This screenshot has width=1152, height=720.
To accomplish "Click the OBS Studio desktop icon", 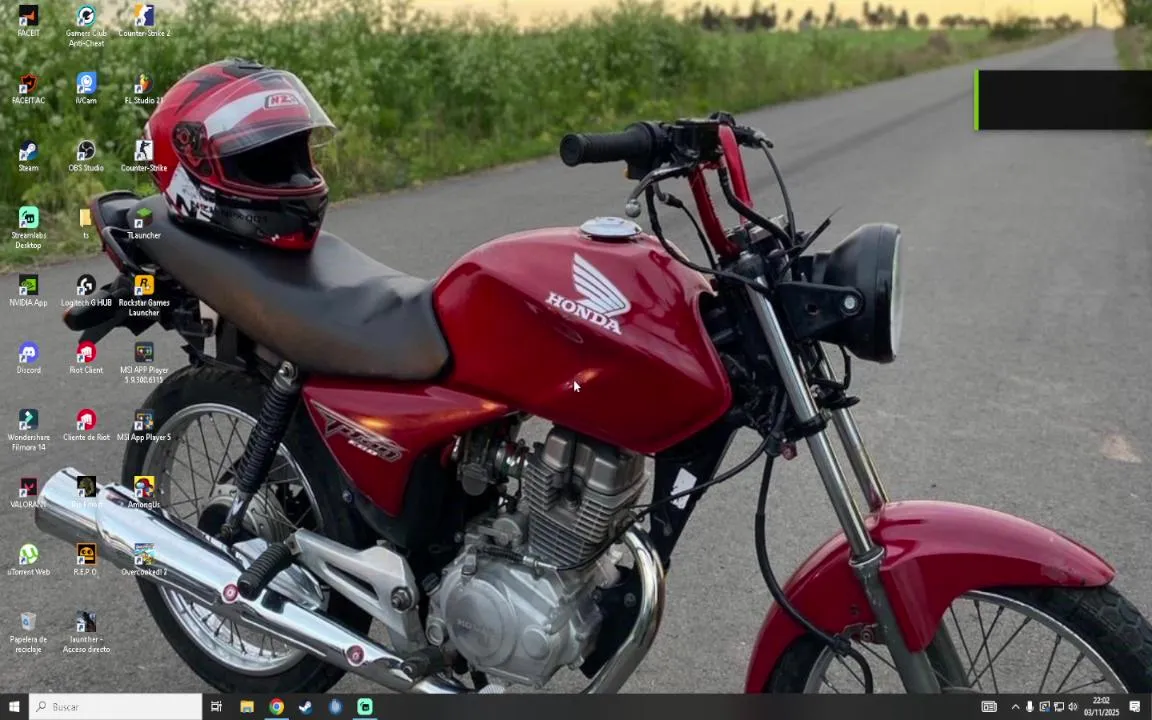I will 86,156.
